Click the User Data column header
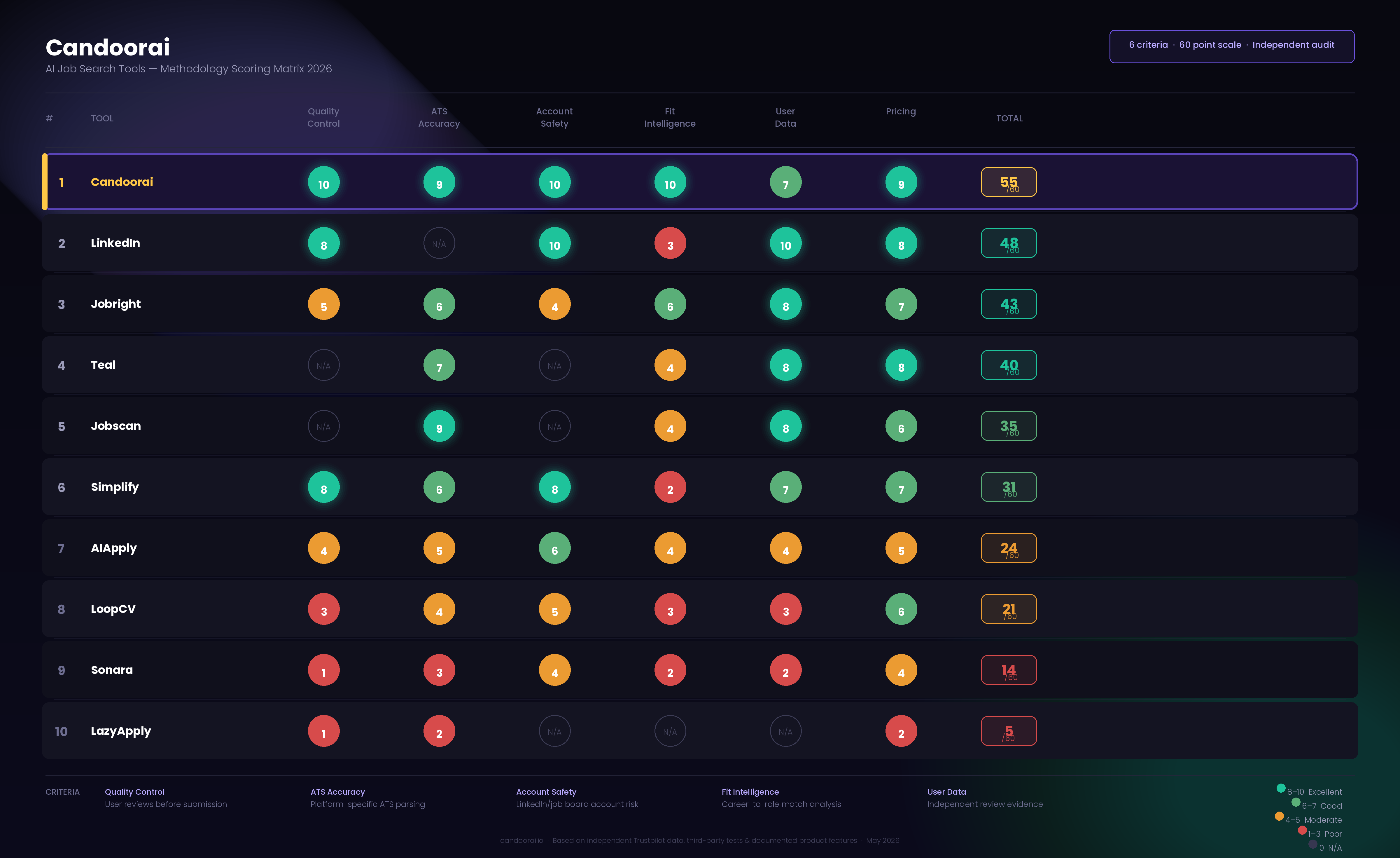Image resolution: width=1400 pixels, height=858 pixels. point(785,118)
